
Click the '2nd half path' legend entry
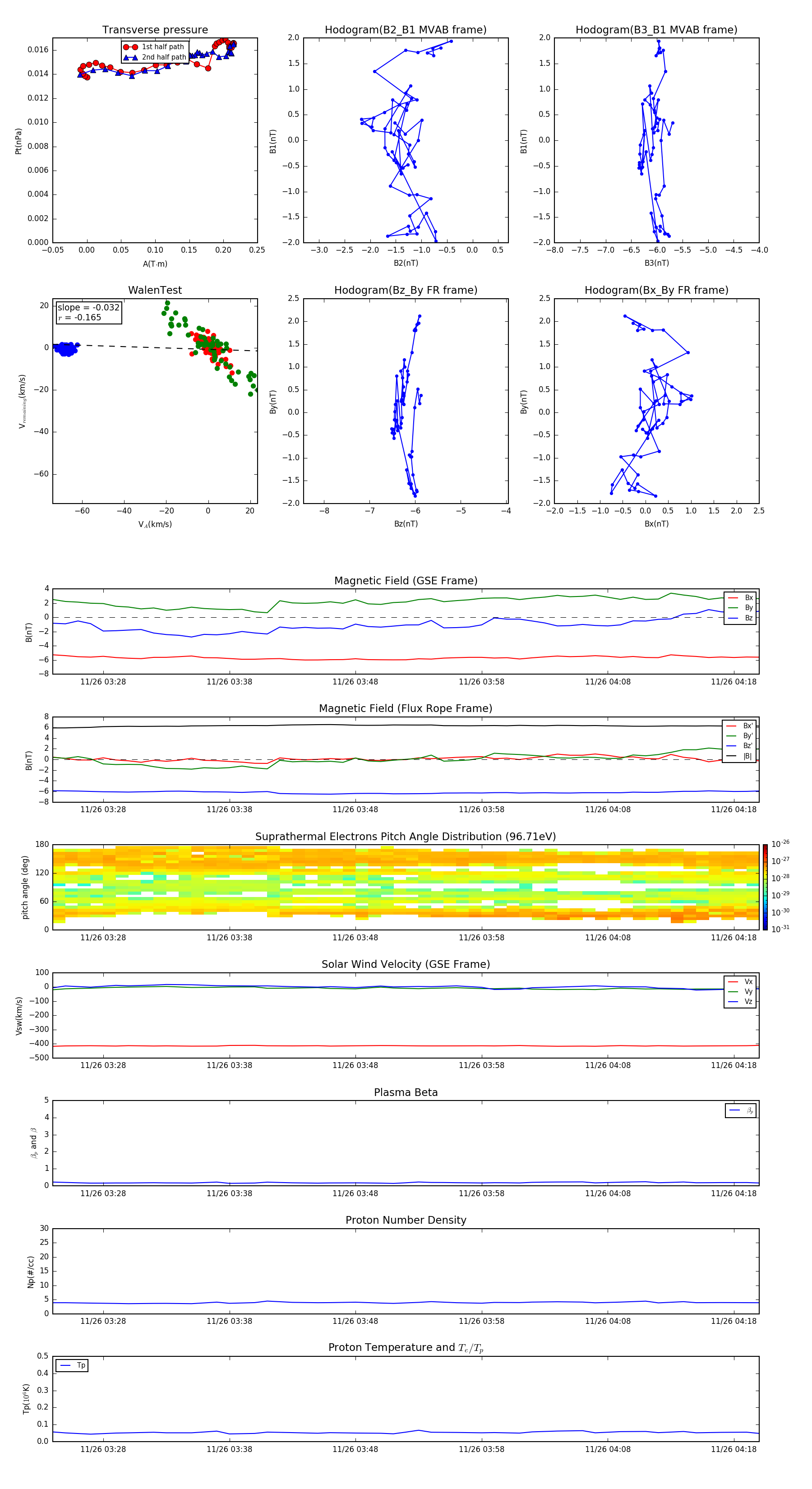click(x=155, y=57)
